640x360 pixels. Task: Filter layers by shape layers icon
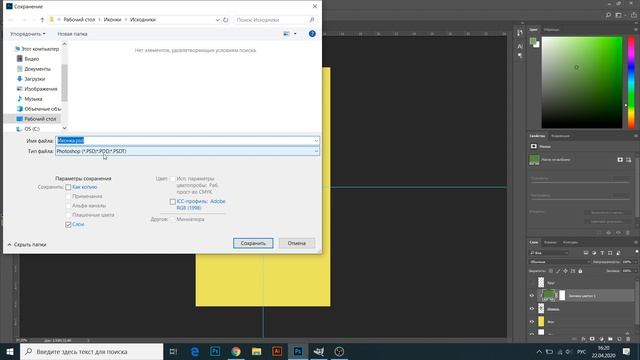click(610, 253)
